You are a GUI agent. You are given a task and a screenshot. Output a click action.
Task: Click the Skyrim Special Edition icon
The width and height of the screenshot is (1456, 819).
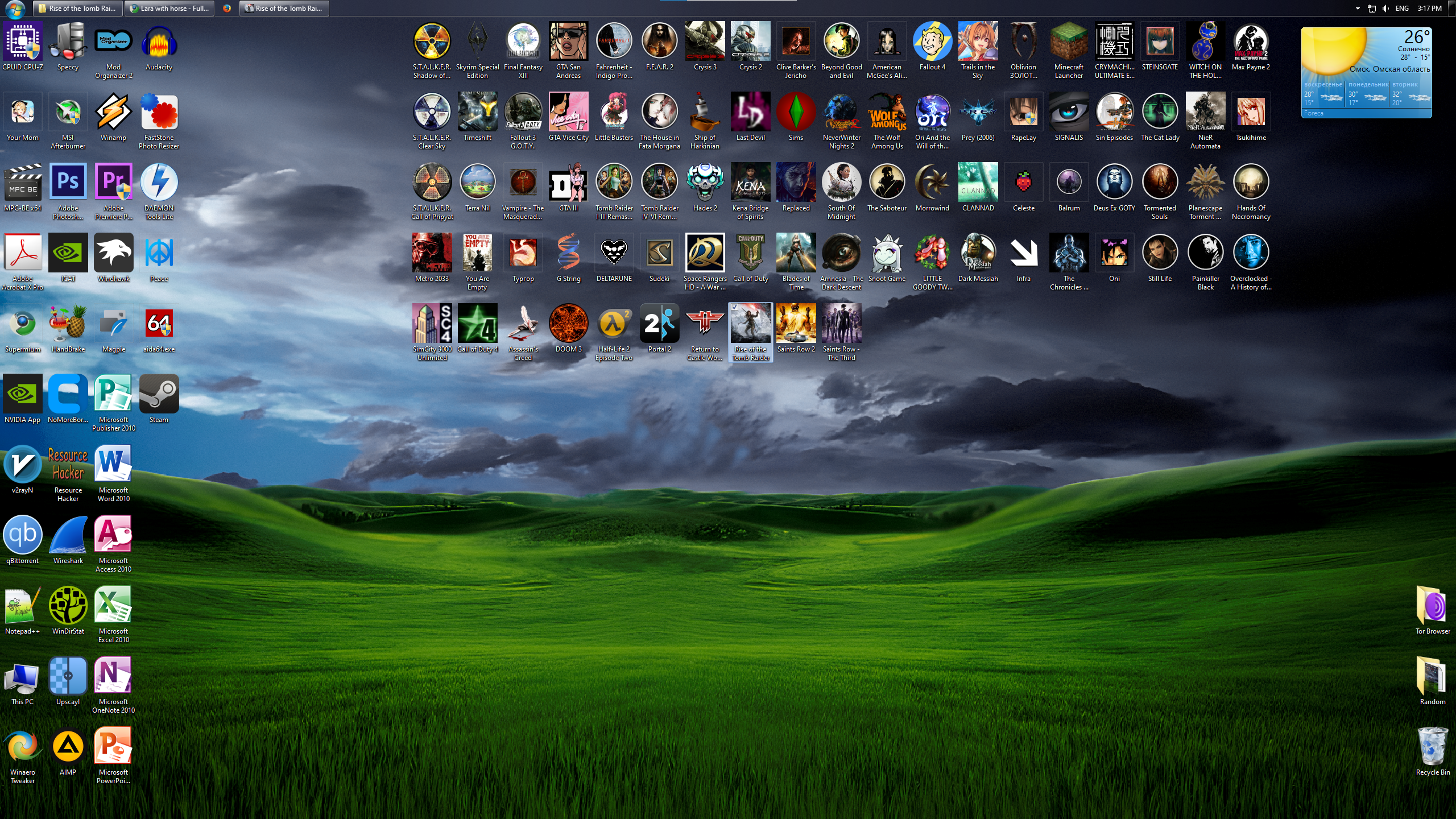pyautogui.click(x=478, y=41)
